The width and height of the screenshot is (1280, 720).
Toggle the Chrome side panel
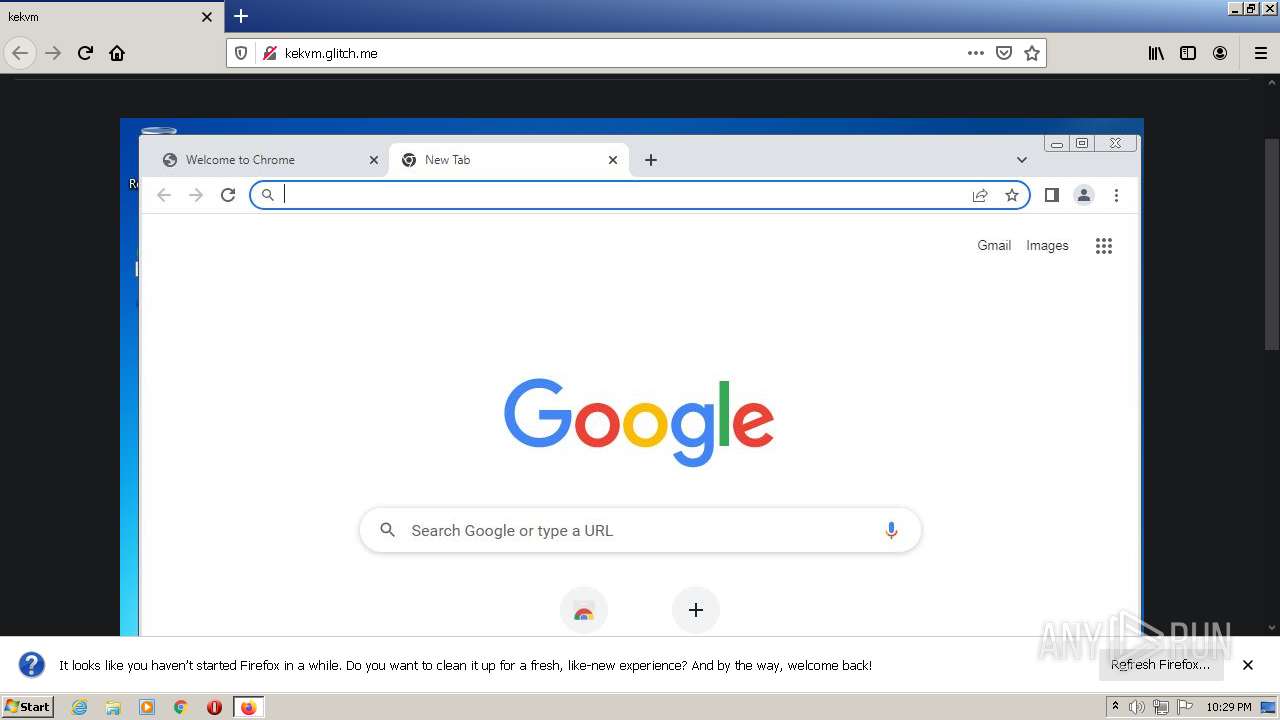[1052, 195]
